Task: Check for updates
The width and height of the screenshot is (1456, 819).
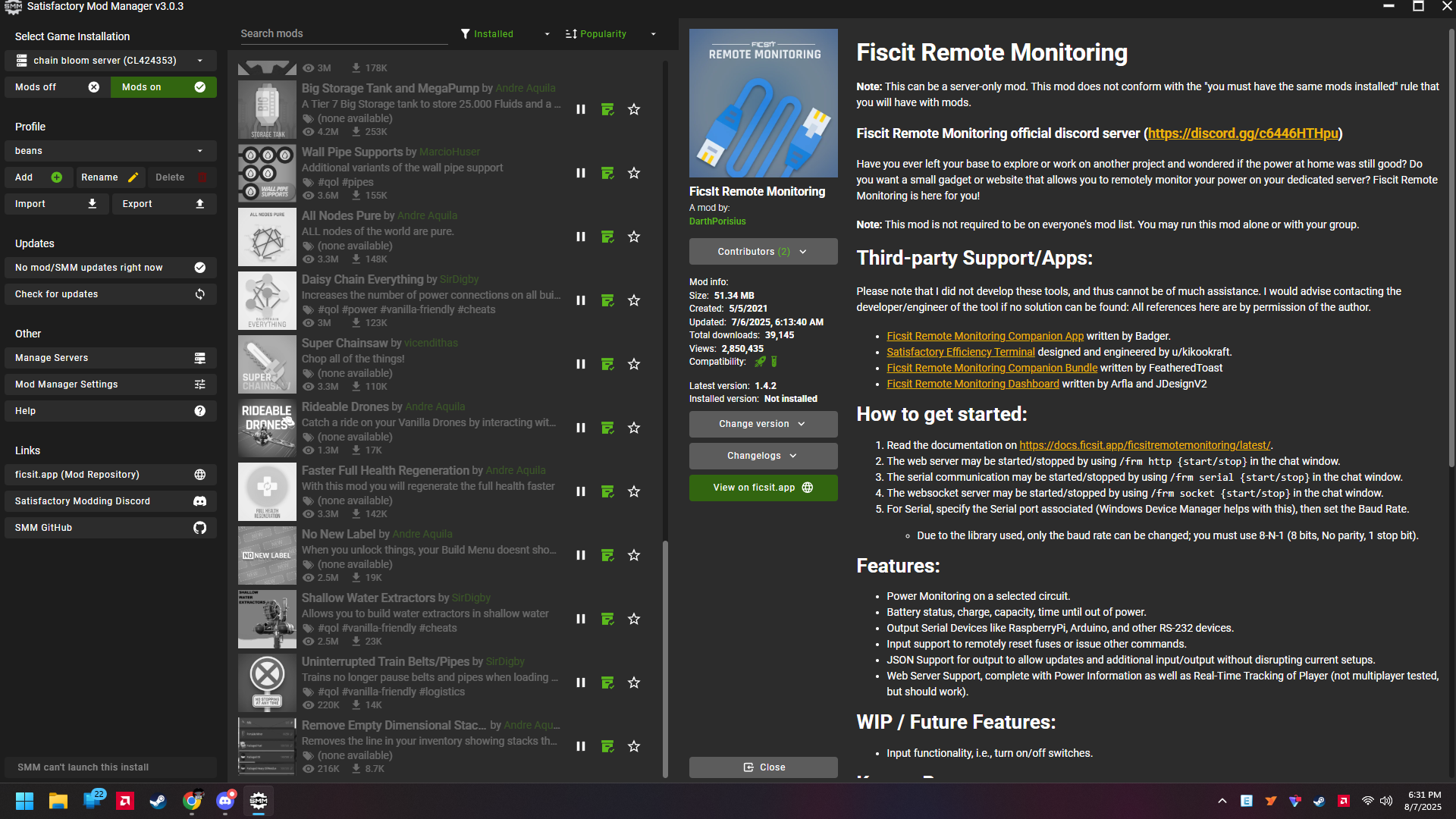Action: pyautogui.click(x=111, y=294)
